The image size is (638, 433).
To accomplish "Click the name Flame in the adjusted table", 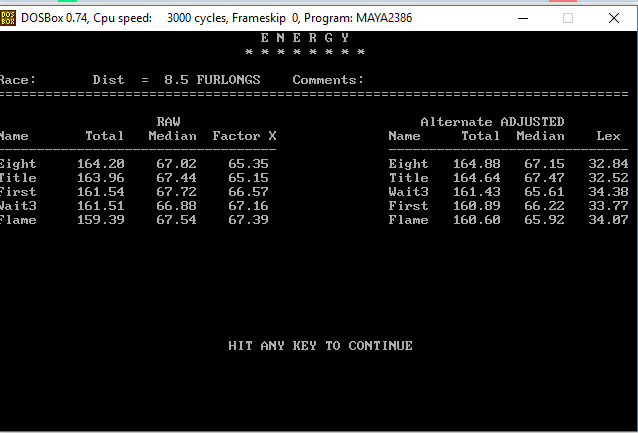I will tap(409, 220).
